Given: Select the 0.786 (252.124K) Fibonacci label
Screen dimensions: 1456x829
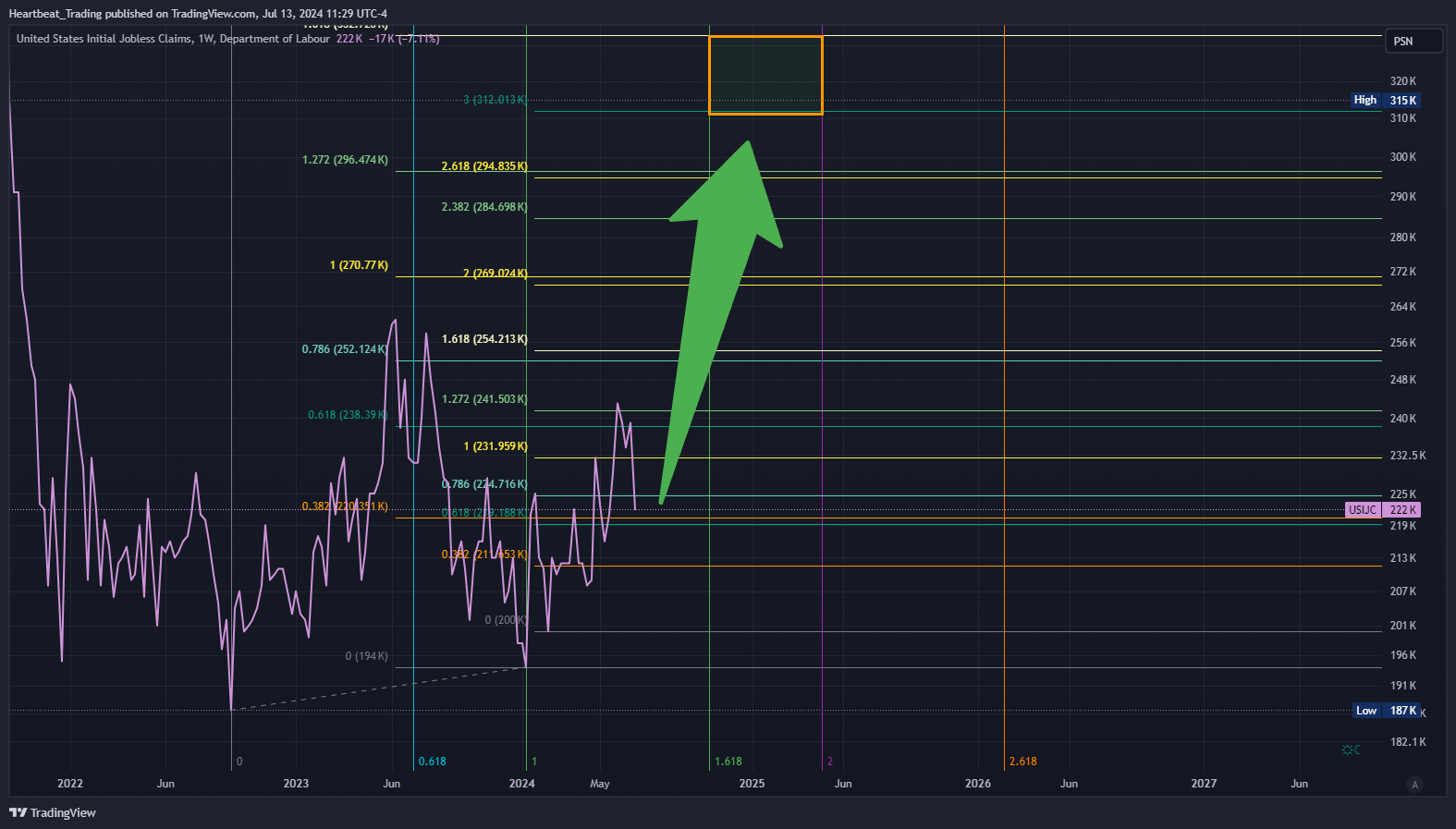Looking at the screenshot, I should pos(345,349).
